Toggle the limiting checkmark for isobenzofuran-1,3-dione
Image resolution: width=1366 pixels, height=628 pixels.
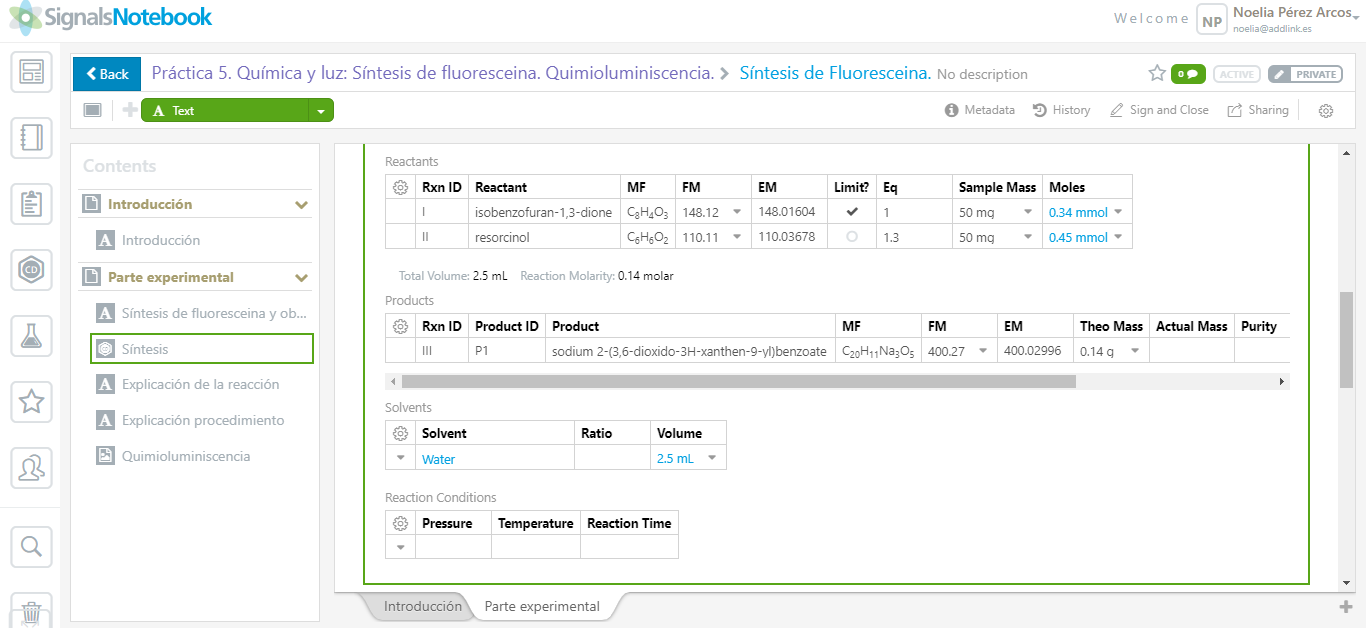tap(852, 212)
